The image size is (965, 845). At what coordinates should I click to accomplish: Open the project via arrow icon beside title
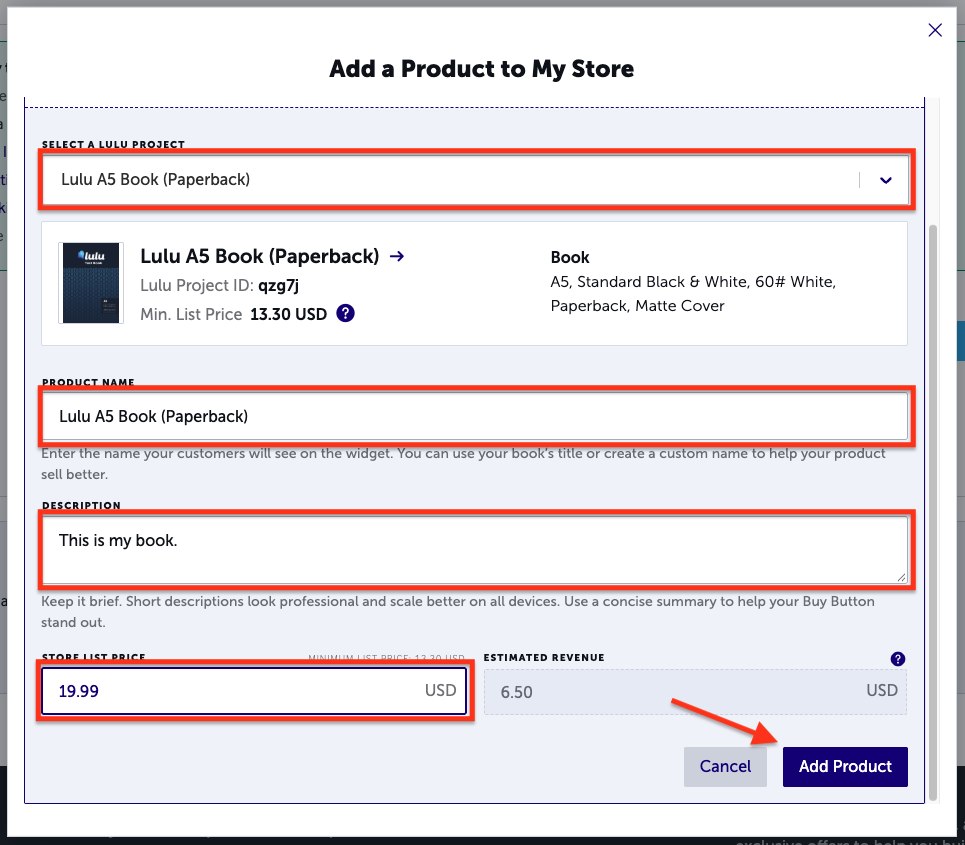click(397, 256)
